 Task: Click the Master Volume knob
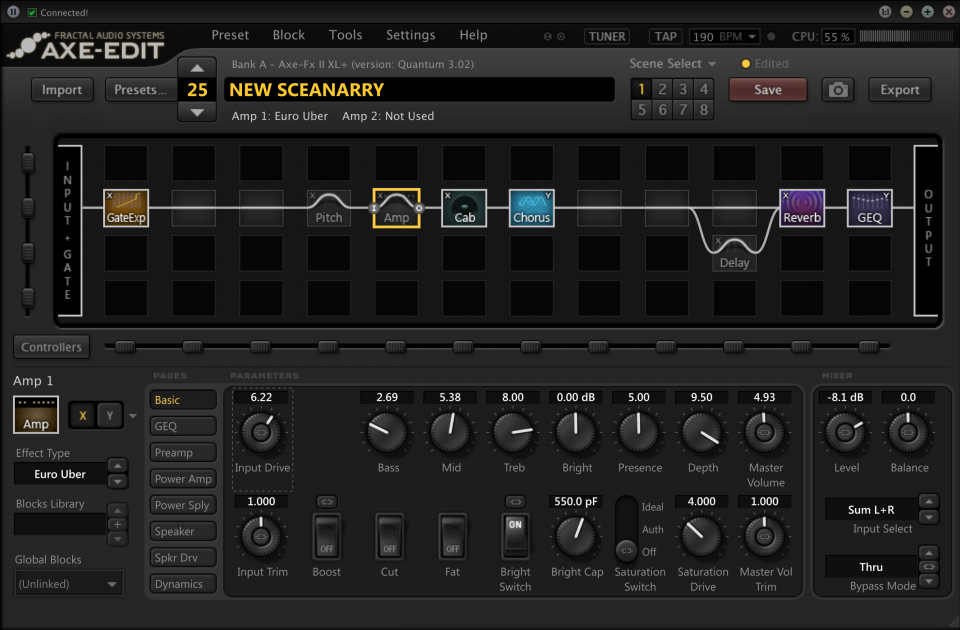point(764,432)
